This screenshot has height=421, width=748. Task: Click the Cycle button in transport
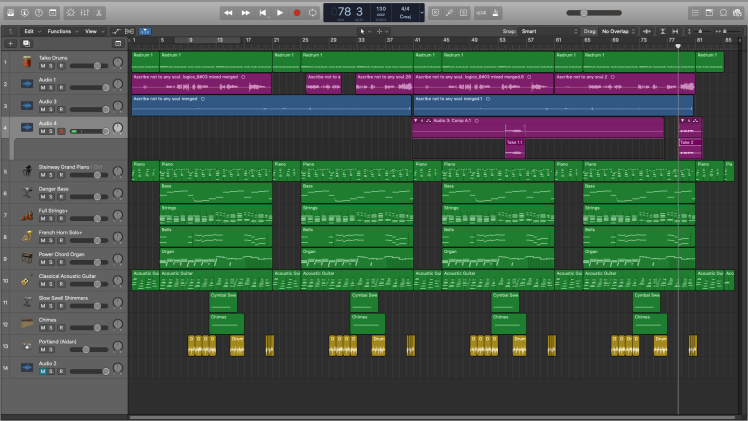pyautogui.click(x=314, y=12)
